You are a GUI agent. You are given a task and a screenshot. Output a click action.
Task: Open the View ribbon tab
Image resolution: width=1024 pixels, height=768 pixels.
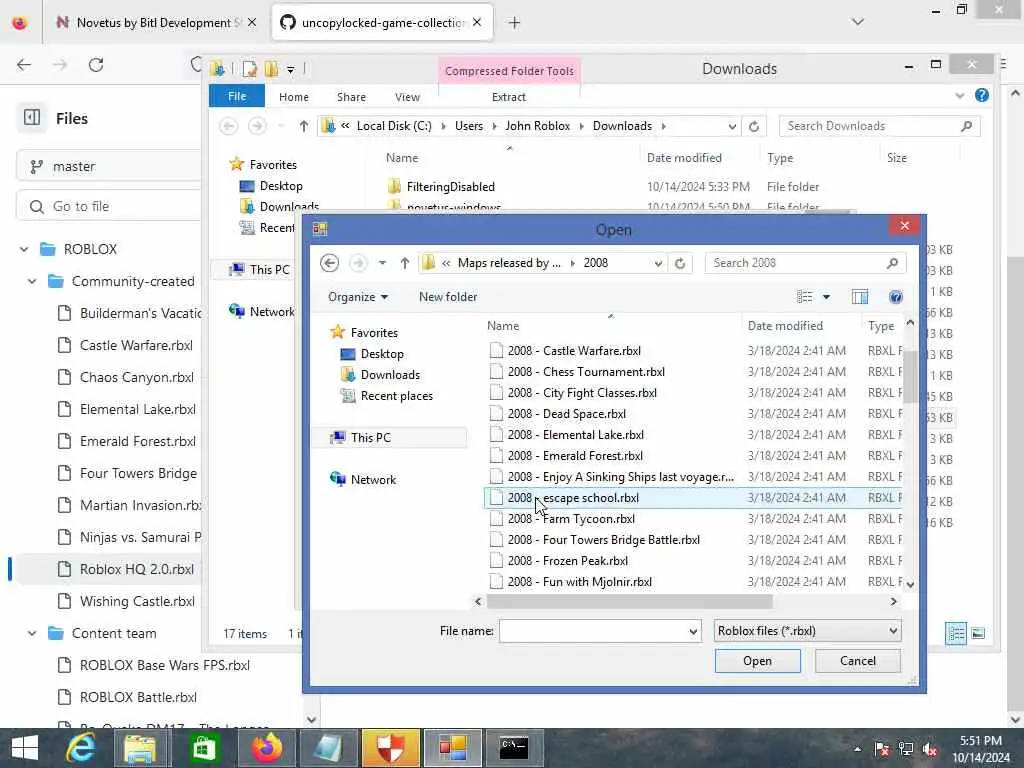(x=408, y=97)
